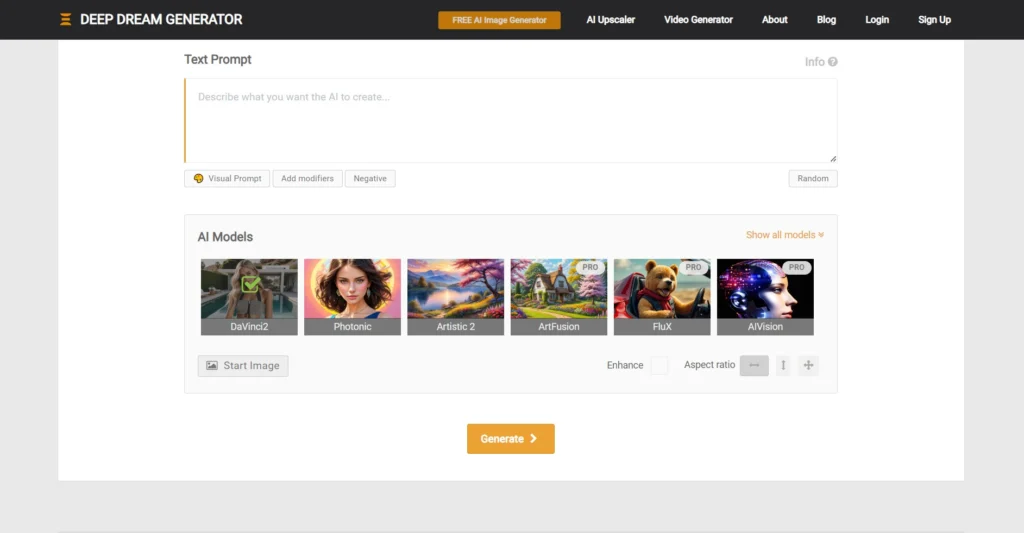The height and width of the screenshot is (533, 1024).
Task: Click the Random prompt button
Action: (813, 178)
